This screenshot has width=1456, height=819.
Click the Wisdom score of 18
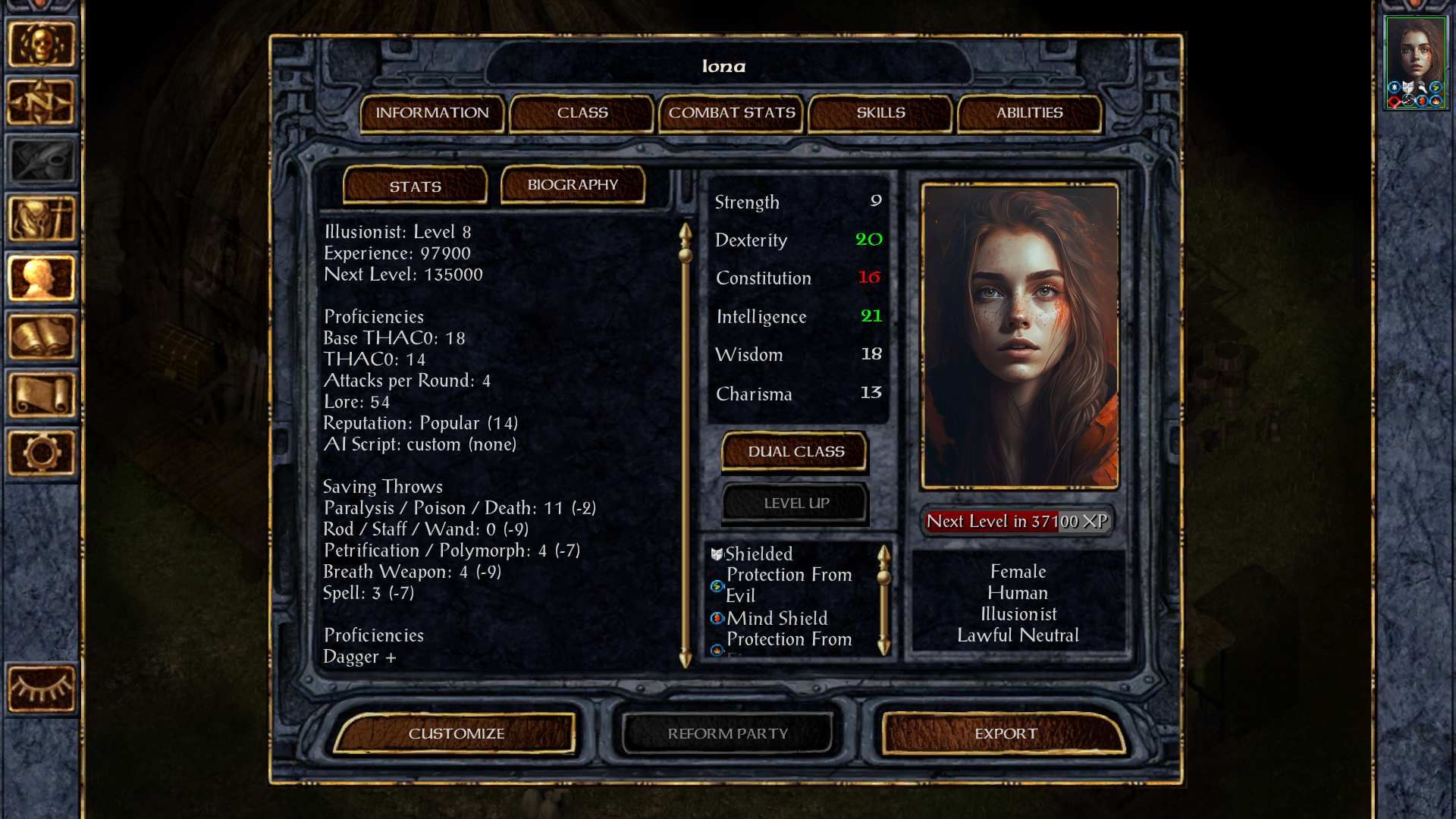click(871, 354)
